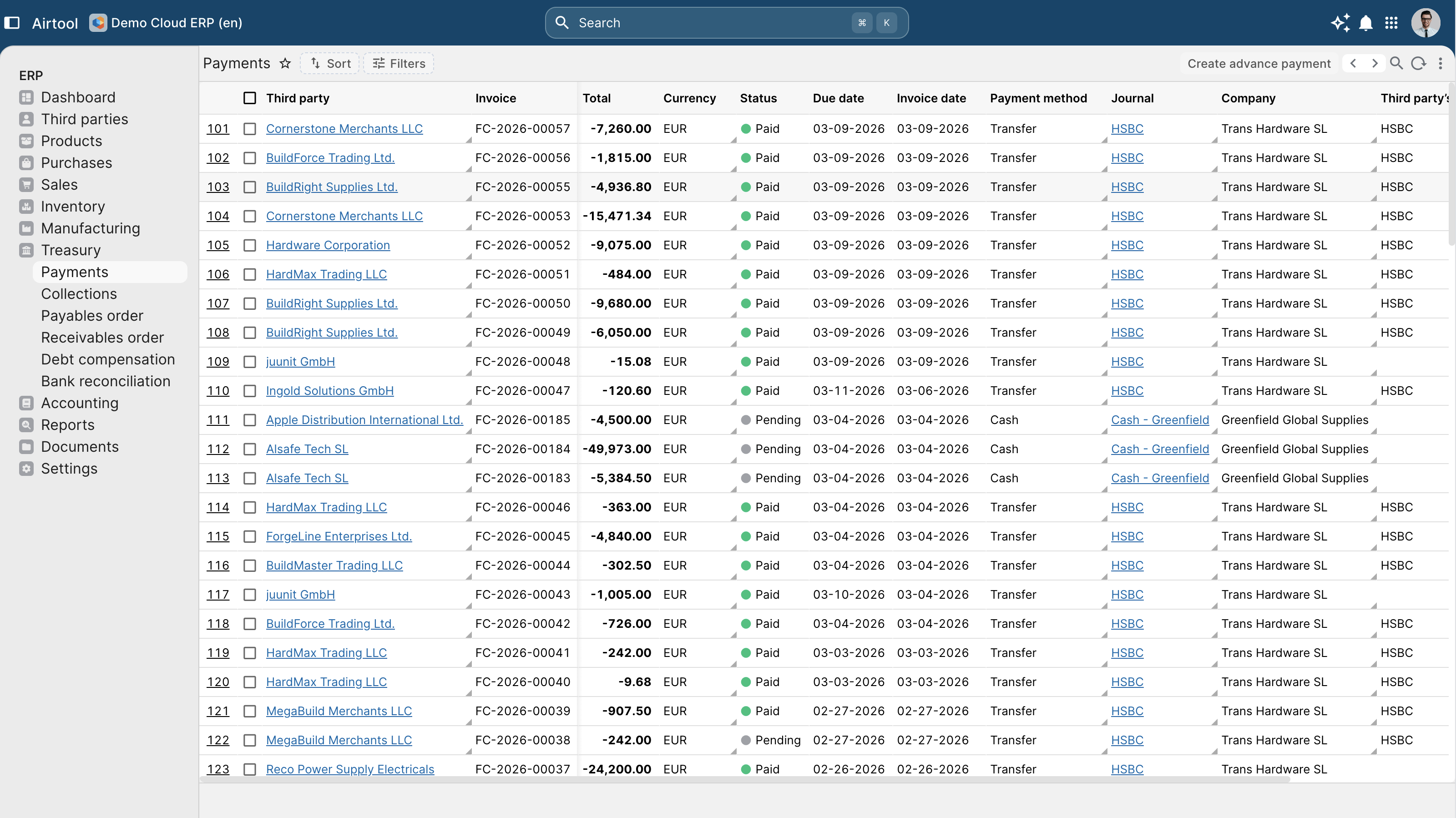
Task: Open HSBC journal link in row 123
Action: [x=1127, y=769]
